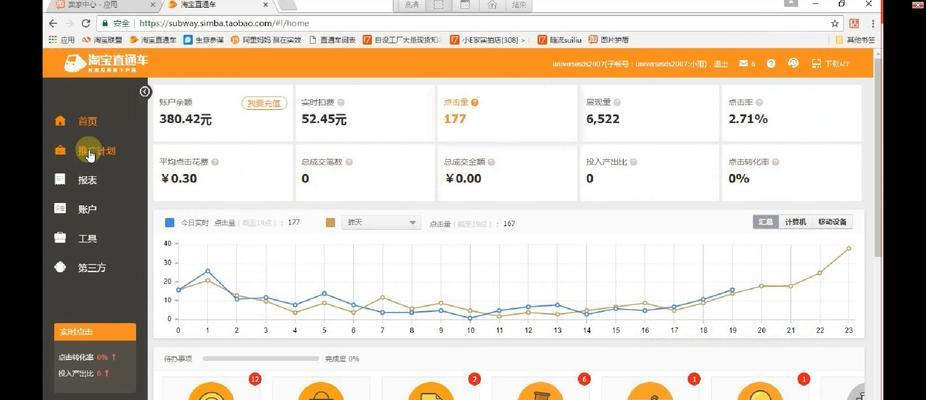
Task: Click info icon beside 总成交金额
Action: (x=491, y=162)
